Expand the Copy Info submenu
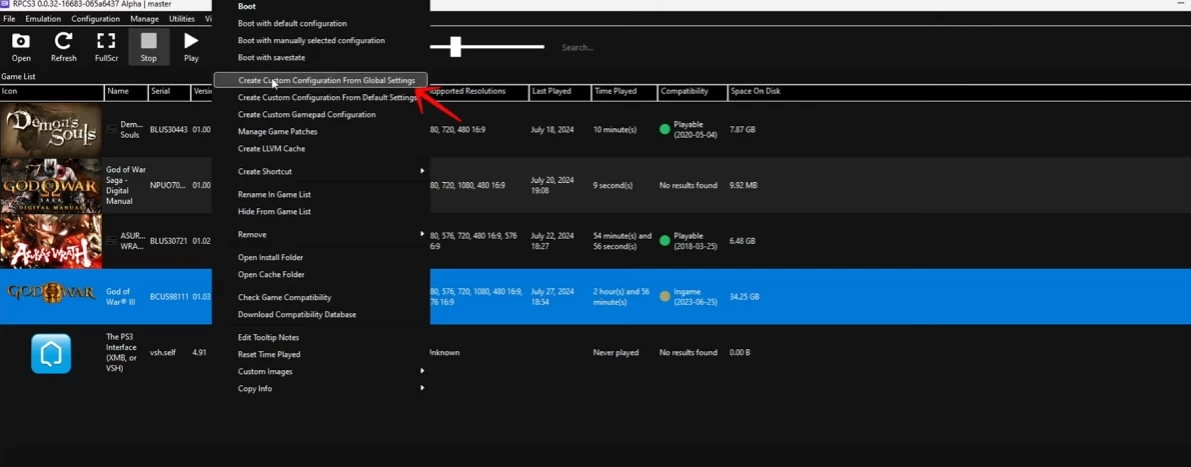This screenshot has height=467, width=1191. click(x=330, y=389)
